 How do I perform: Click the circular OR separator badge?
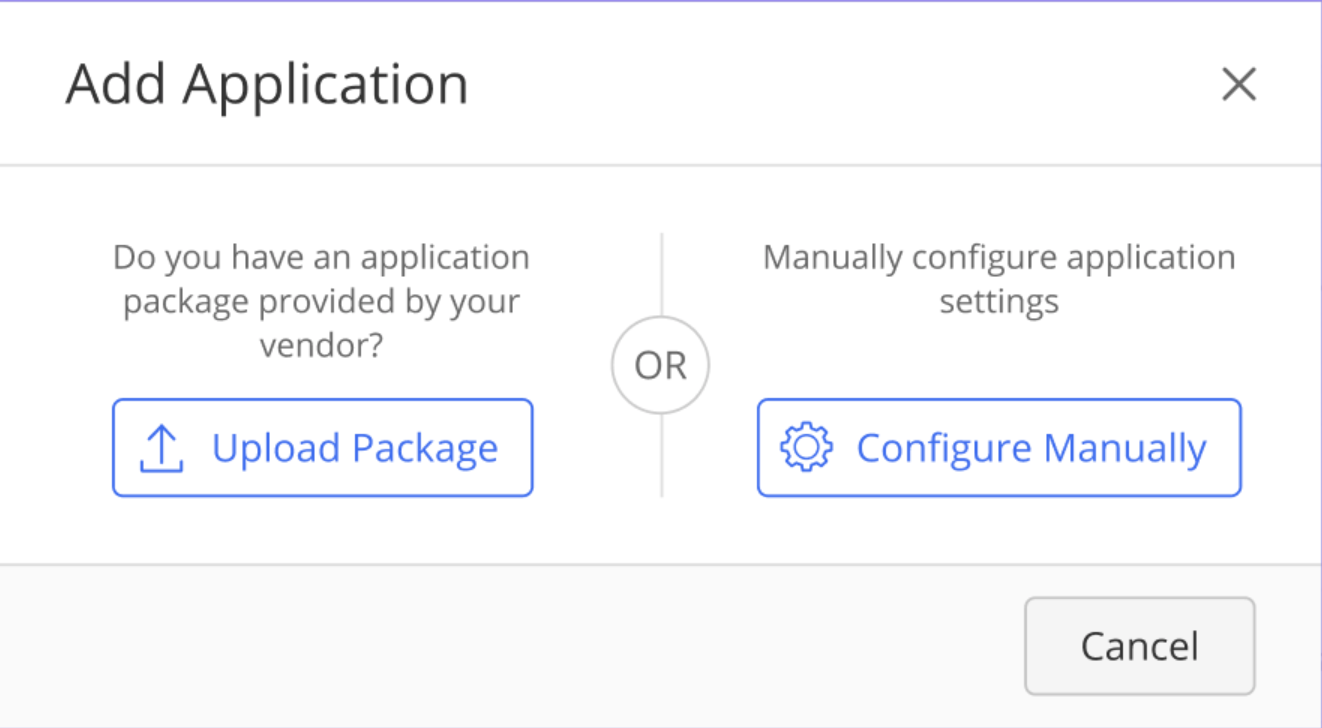[x=660, y=366]
